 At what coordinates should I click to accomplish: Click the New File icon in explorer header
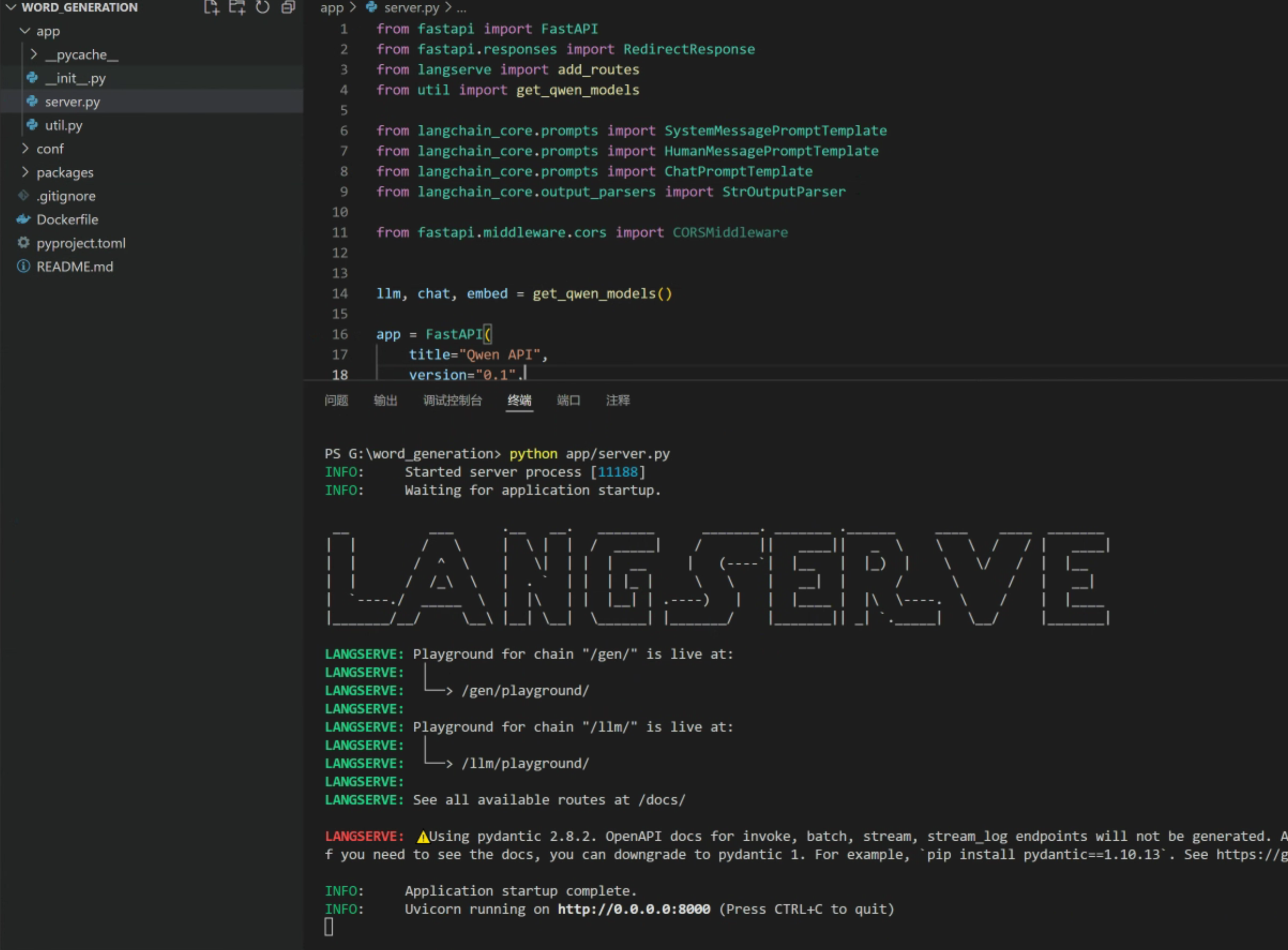coord(211,7)
